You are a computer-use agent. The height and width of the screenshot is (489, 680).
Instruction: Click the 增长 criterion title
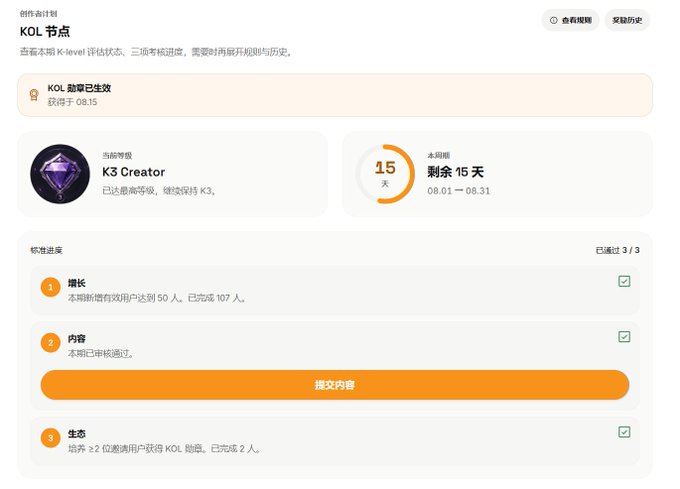[76, 283]
